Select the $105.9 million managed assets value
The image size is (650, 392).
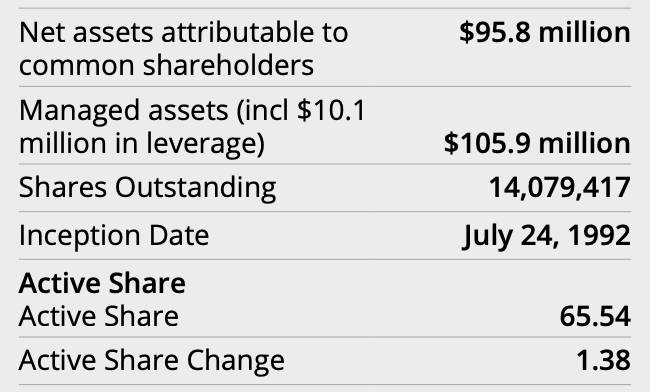537,143
